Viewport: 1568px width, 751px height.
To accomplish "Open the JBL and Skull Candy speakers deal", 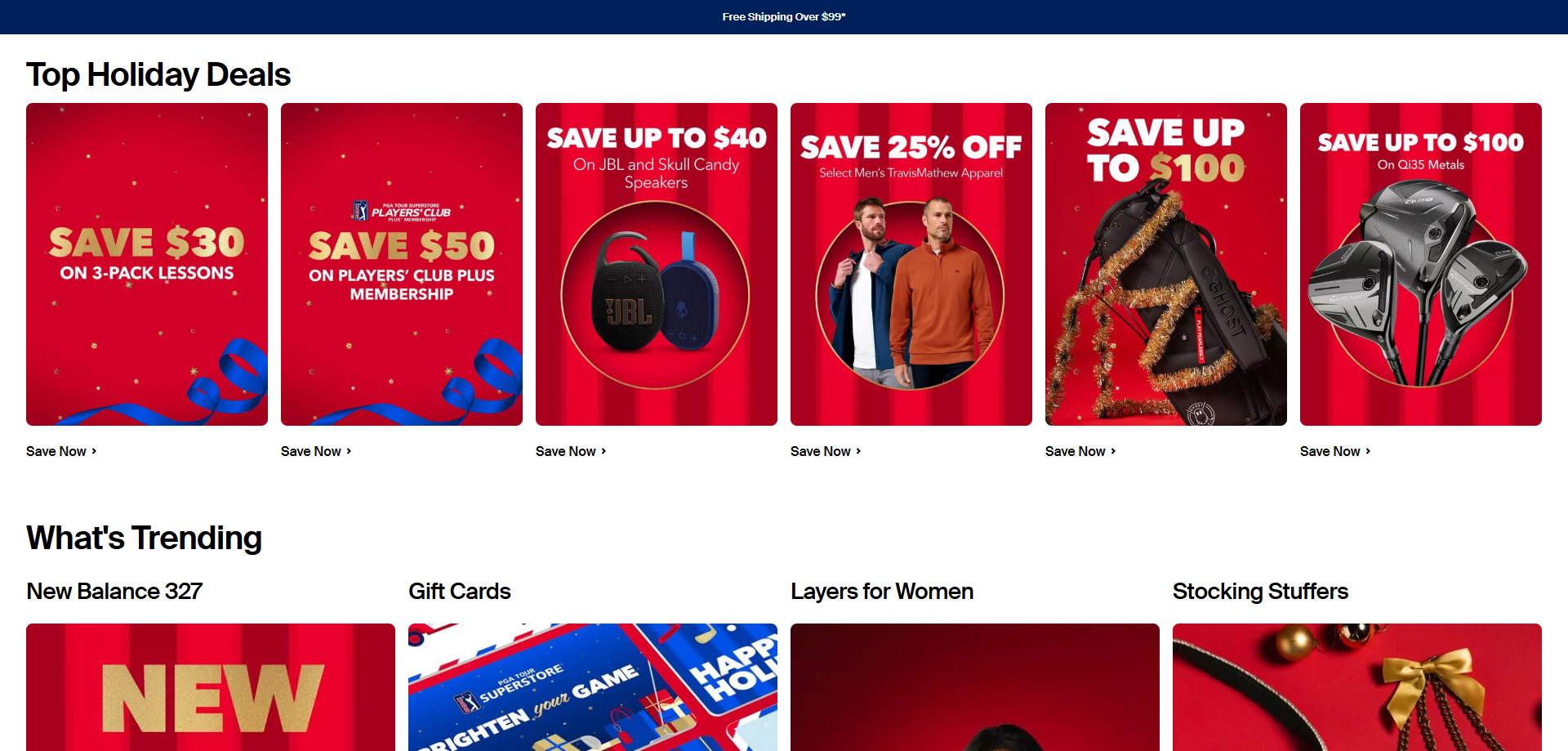I will 657,264.
